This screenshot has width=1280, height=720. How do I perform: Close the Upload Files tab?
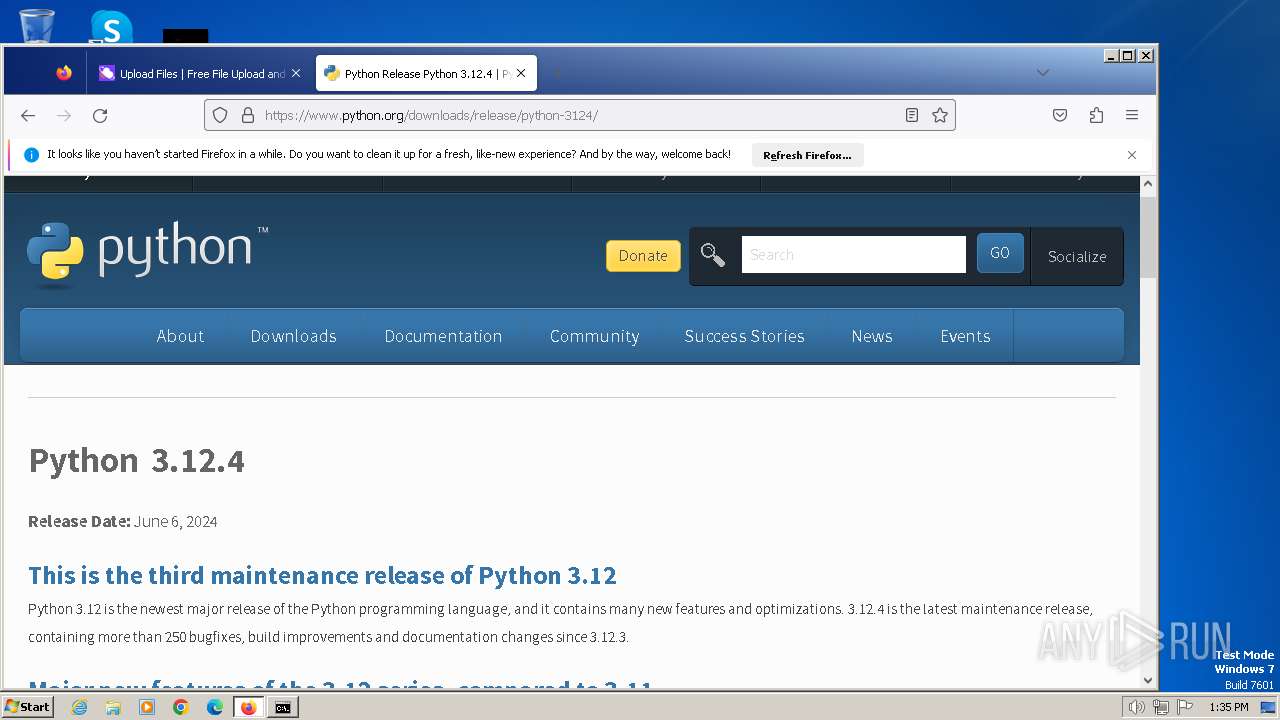point(296,73)
